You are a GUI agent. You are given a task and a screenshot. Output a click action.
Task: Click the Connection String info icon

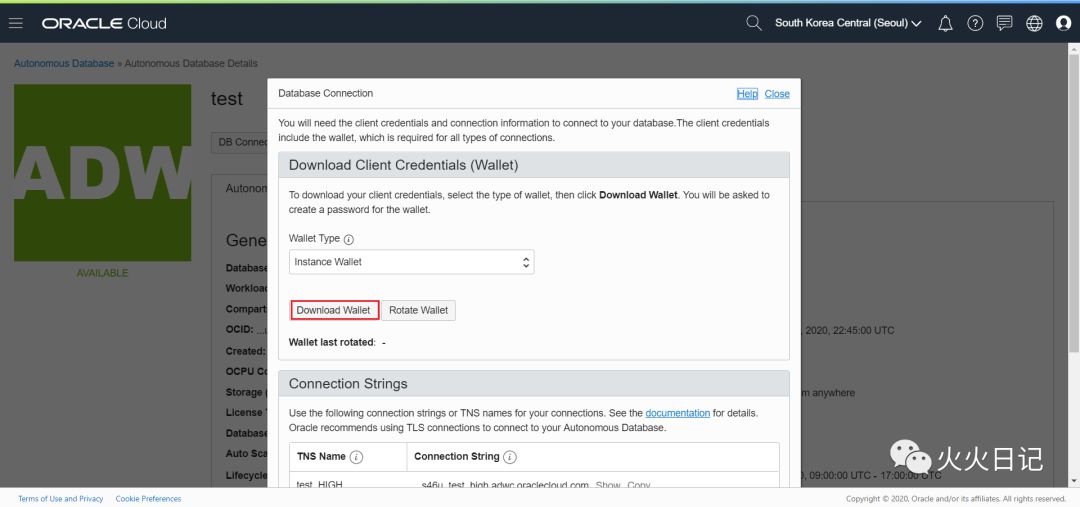pos(510,457)
